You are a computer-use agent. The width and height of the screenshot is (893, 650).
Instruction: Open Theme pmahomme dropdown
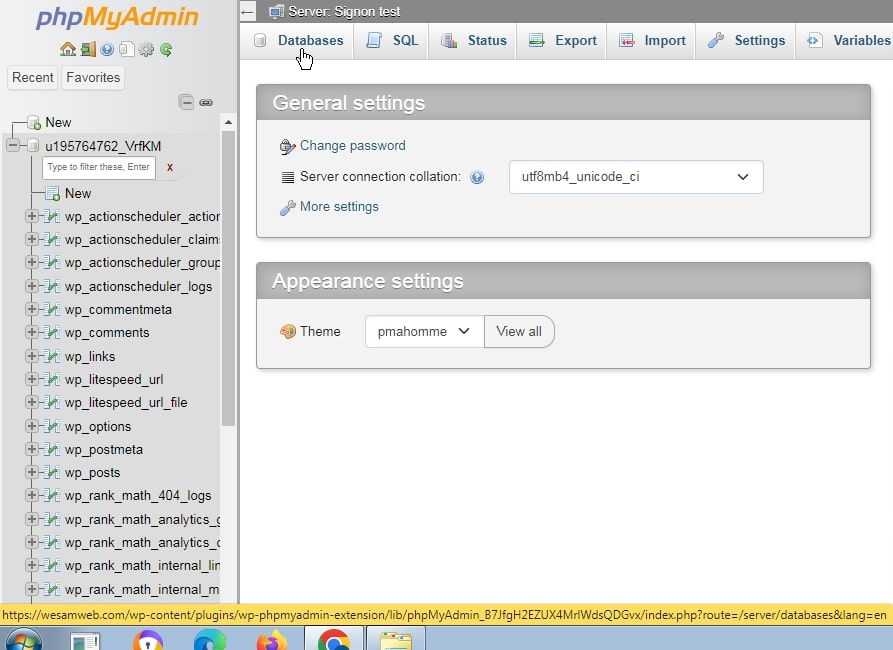coord(424,332)
